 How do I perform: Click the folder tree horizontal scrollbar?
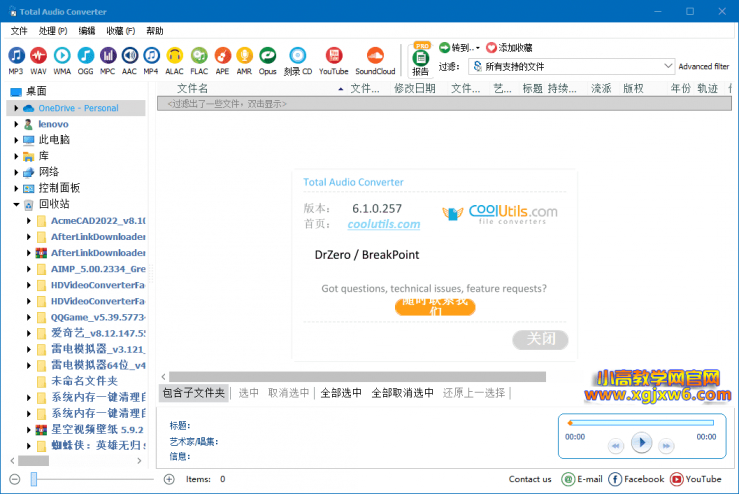tap(33, 461)
